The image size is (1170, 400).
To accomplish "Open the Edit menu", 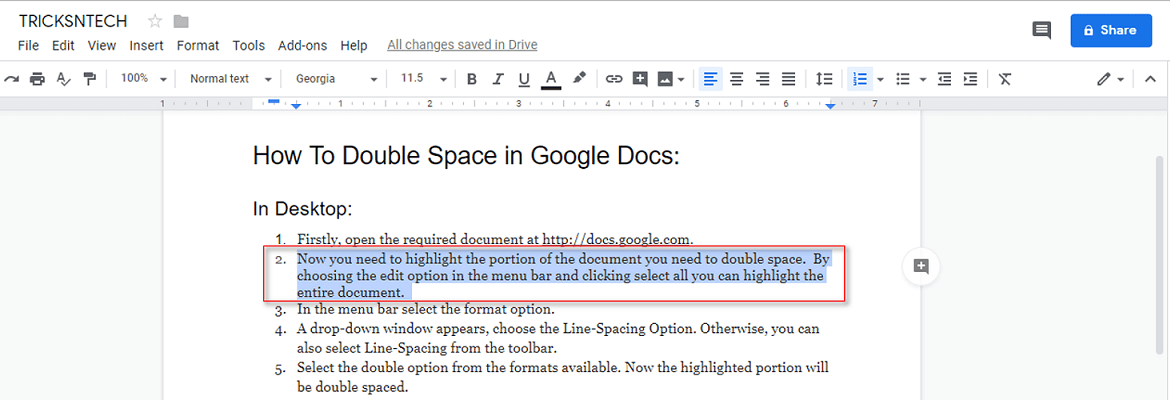I will 63,46.
